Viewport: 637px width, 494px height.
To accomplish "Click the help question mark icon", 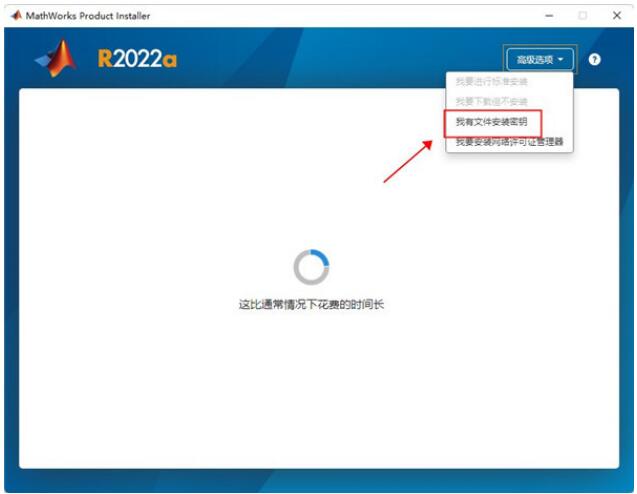I will pos(594,60).
